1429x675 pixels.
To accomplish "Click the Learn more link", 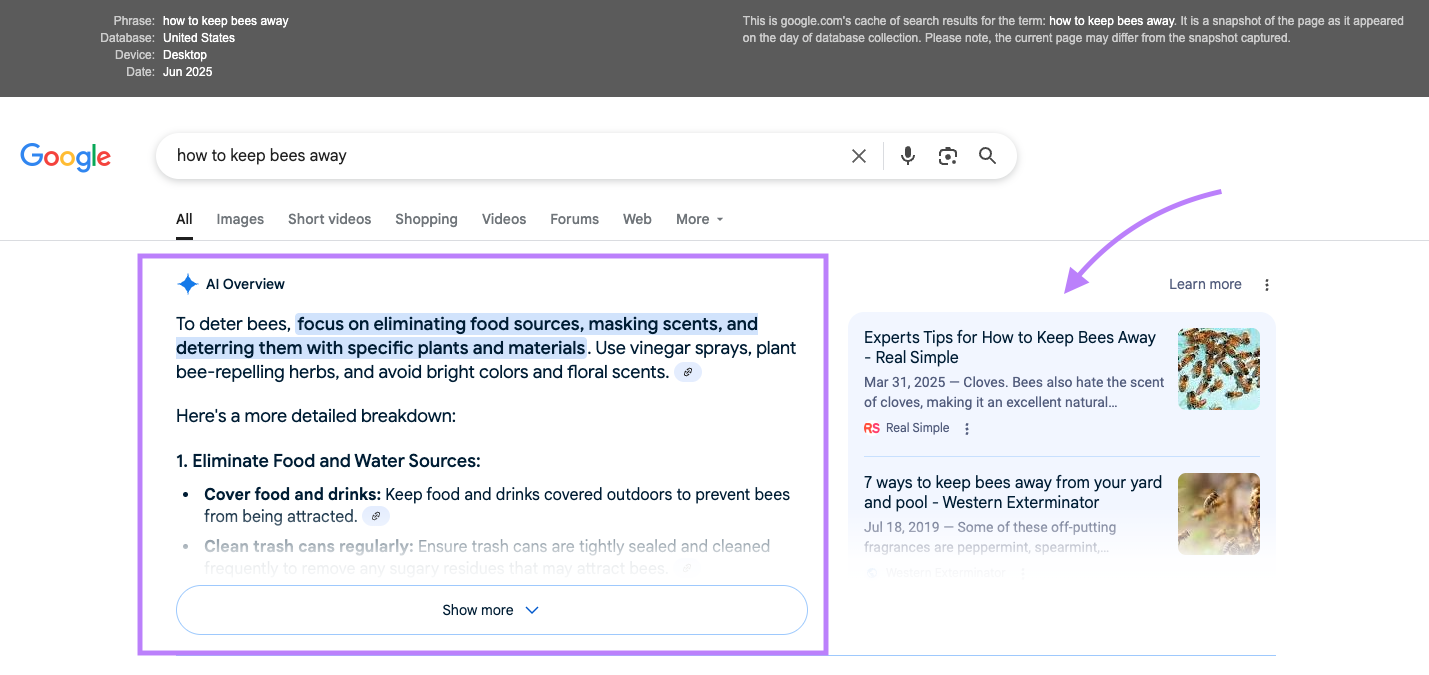I will tap(1205, 284).
